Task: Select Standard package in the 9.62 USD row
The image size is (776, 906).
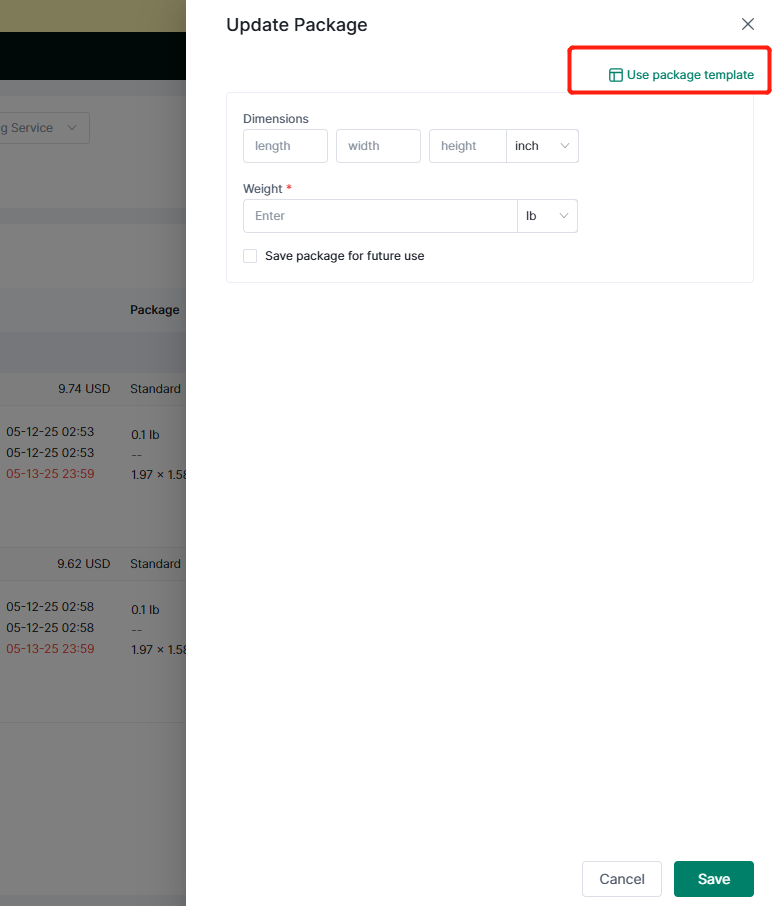Action: tap(155, 564)
